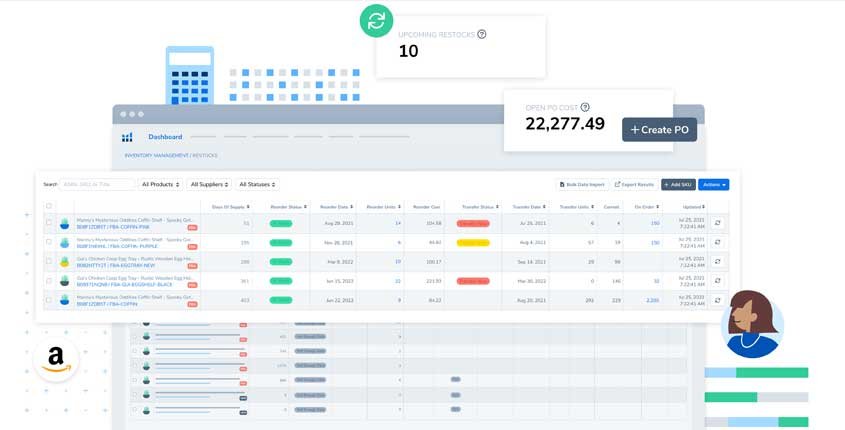Sort by Reorder Date column

(x=337, y=206)
